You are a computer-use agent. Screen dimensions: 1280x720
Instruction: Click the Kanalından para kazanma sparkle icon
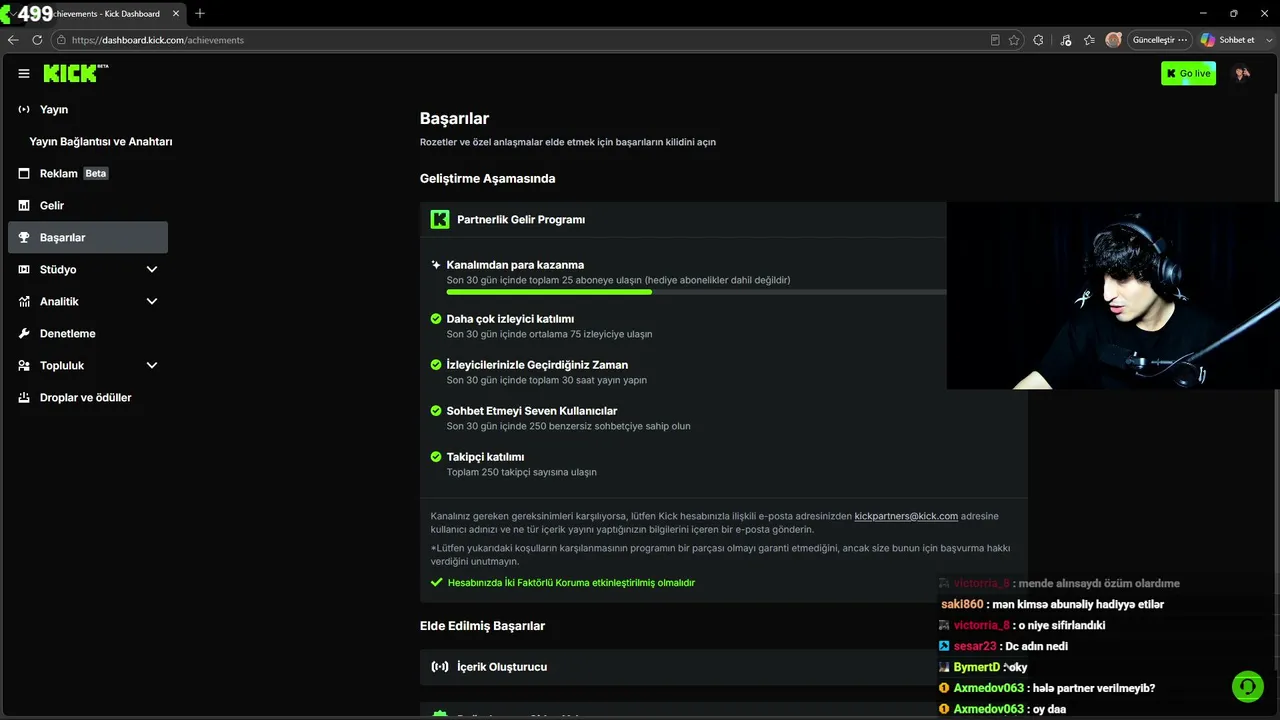click(x=436, y=265)
